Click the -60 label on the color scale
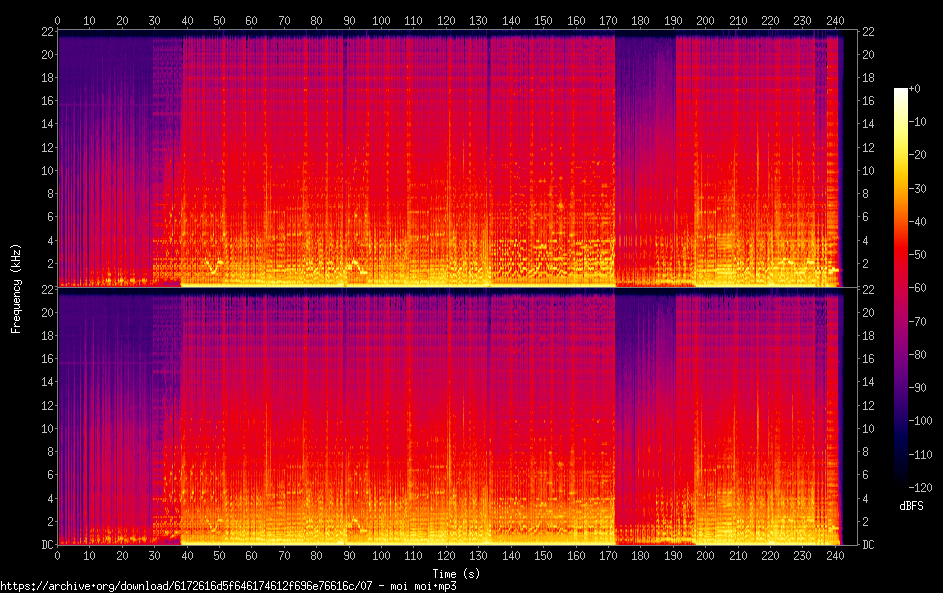The height and width of the screenshot is (593, 943). click(916, 286)
